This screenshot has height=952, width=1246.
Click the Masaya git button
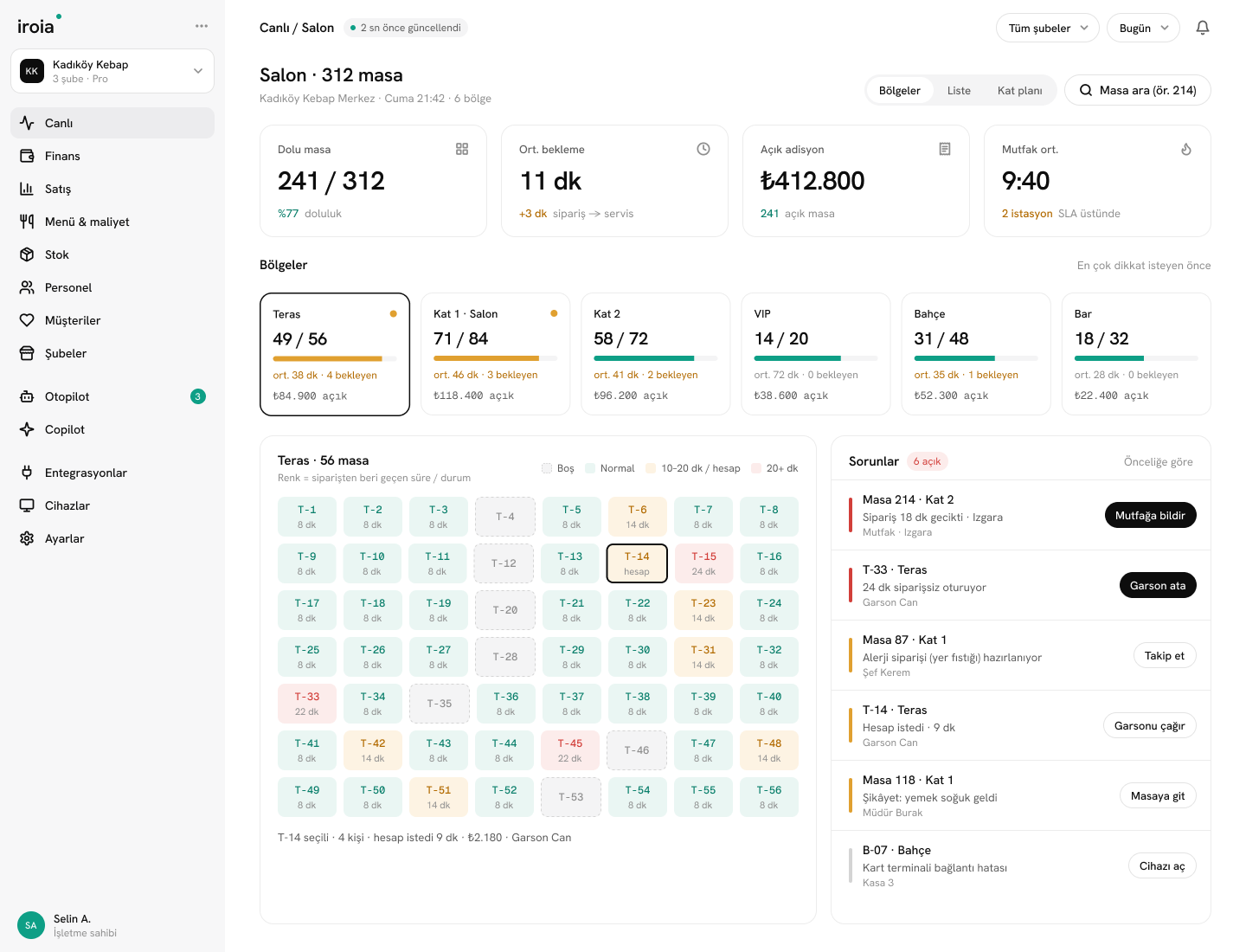[1158, 795]
